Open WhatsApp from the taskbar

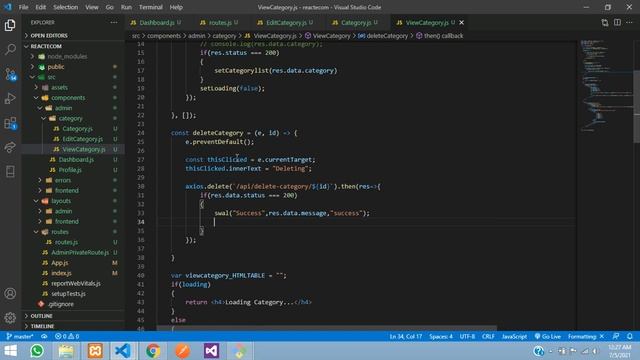37,351
